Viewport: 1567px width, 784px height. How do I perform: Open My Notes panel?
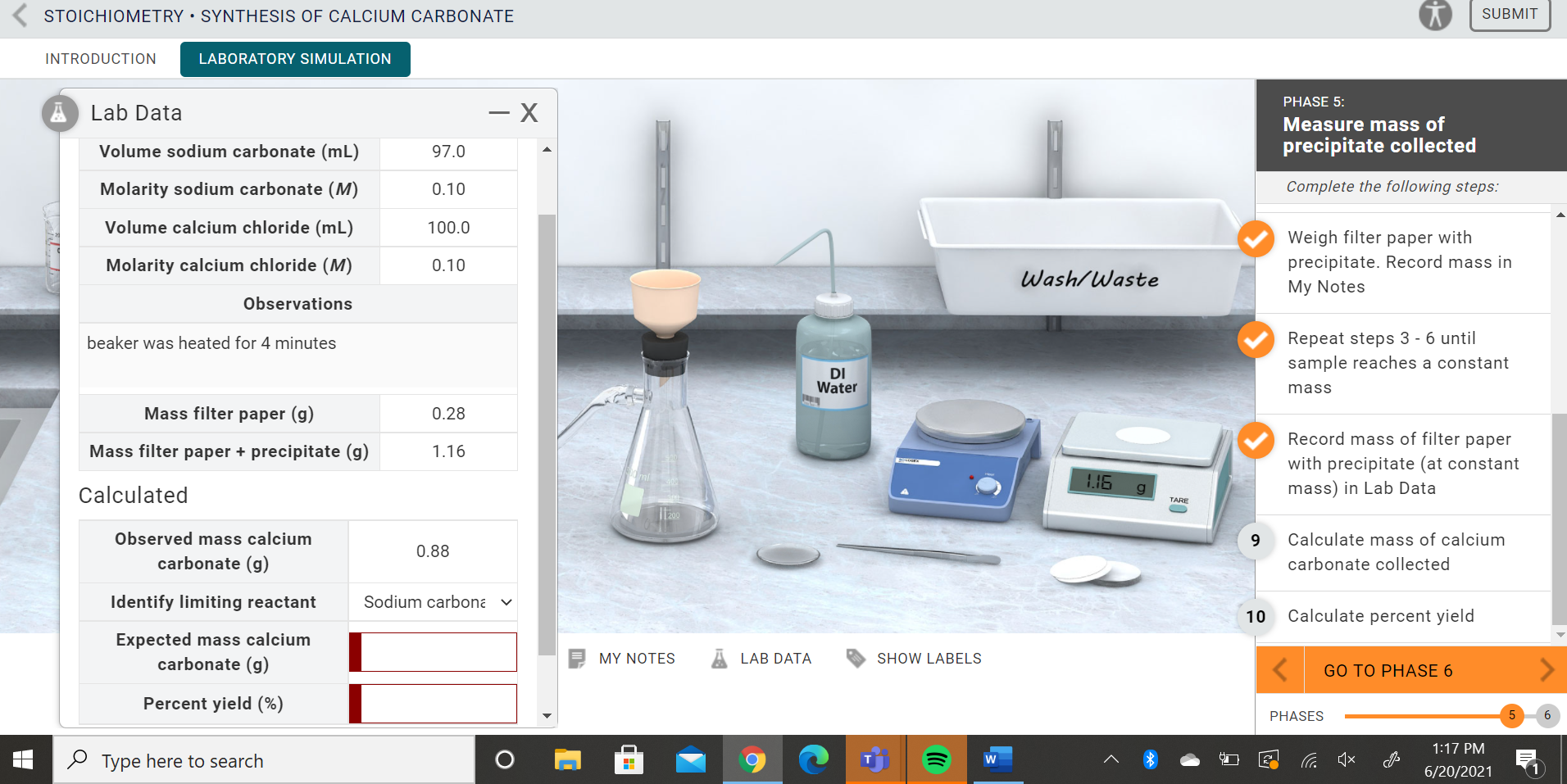(x=621, y=658)
